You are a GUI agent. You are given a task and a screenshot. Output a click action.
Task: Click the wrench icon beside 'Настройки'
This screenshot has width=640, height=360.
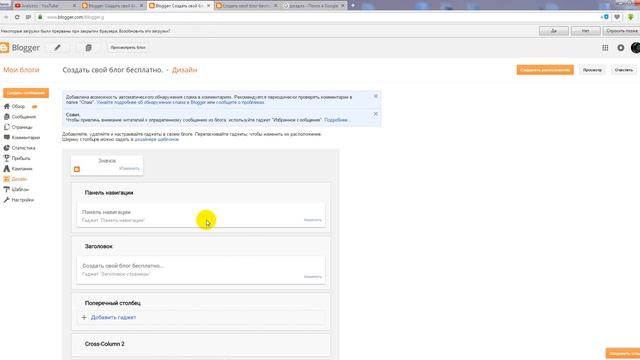tap(7, 200)
